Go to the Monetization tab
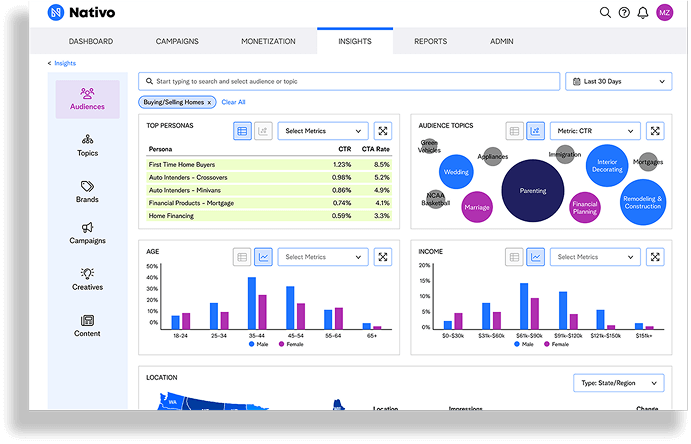Viewport: 691px width, 444px height. [x=268, y=41]
